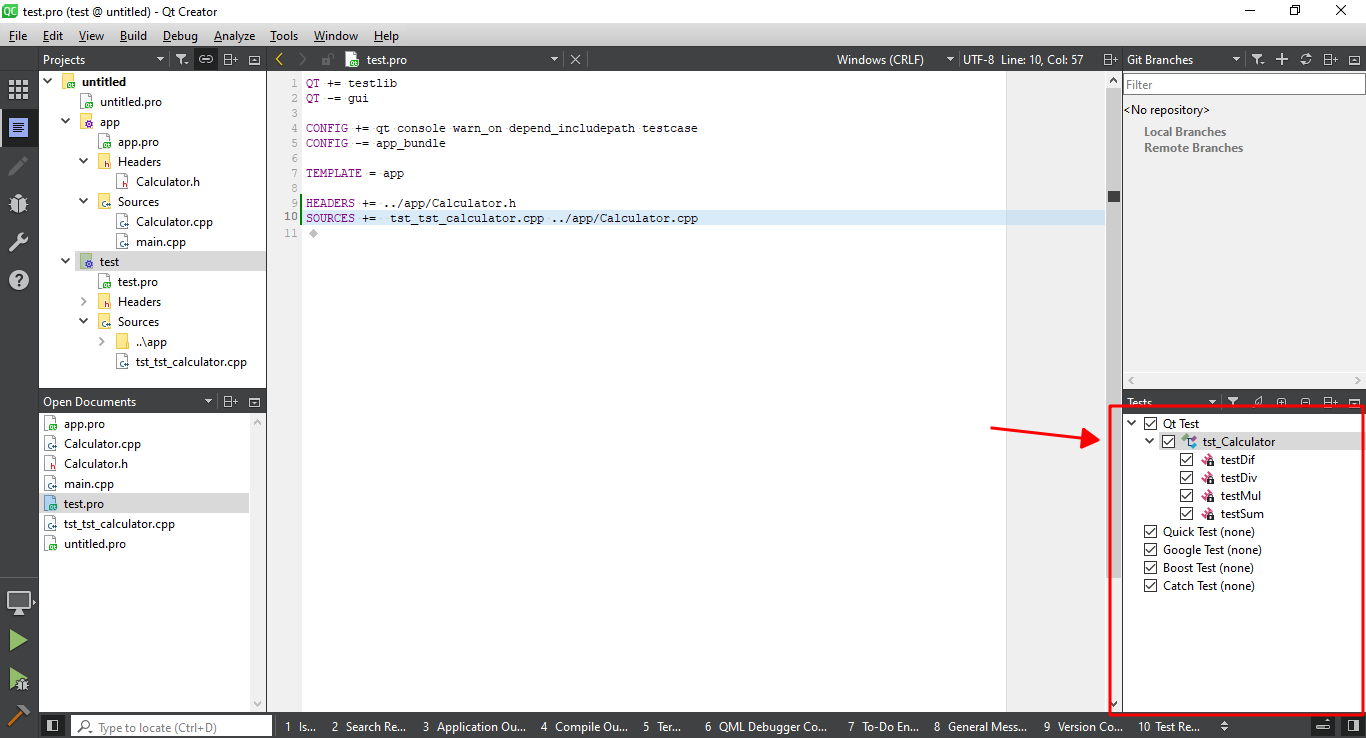Uncheck the testDif checkbox
Viewport: 1366px width, 738px height.
pos(1186,460)
